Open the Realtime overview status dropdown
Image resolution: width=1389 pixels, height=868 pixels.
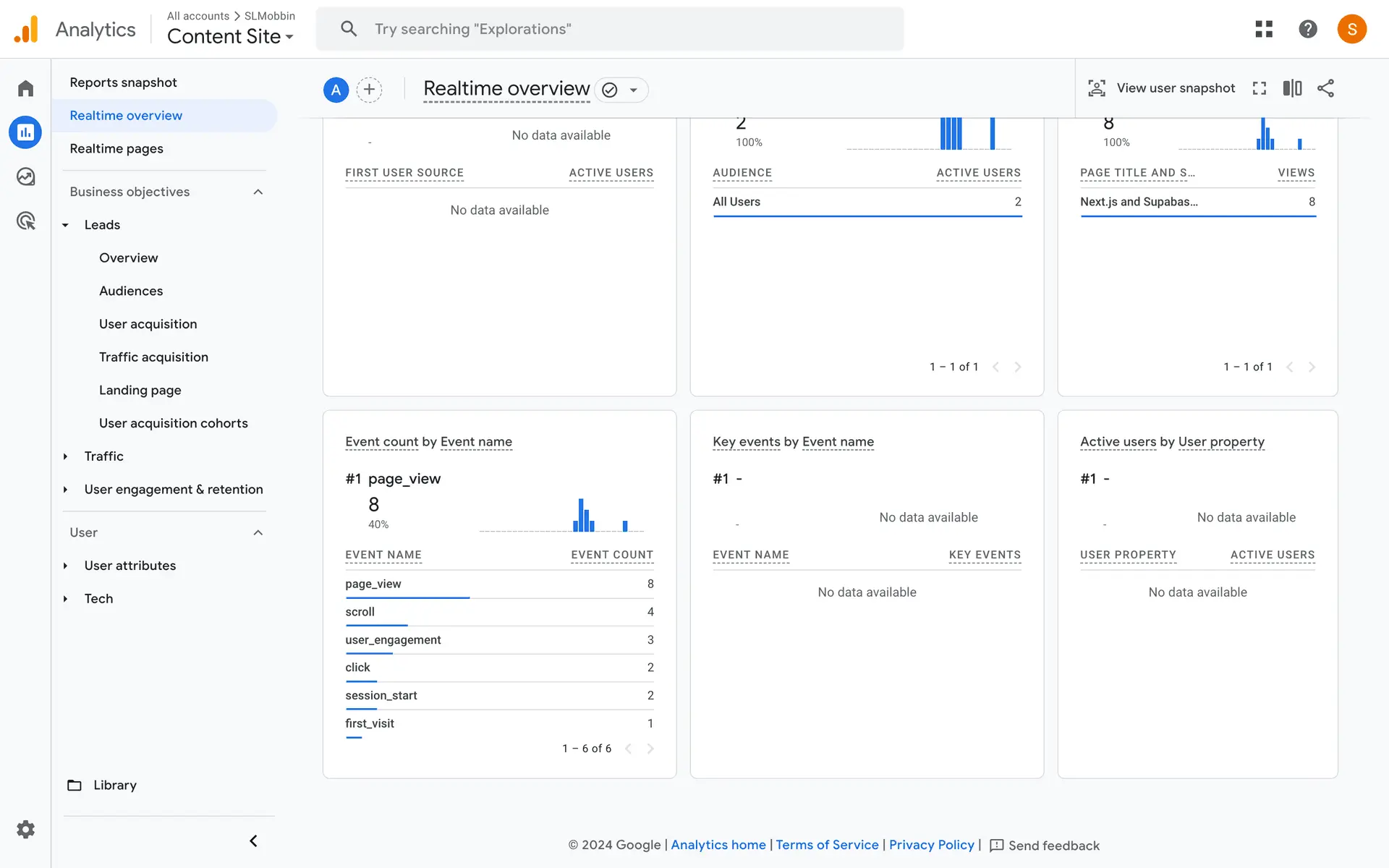coord(633,90)
